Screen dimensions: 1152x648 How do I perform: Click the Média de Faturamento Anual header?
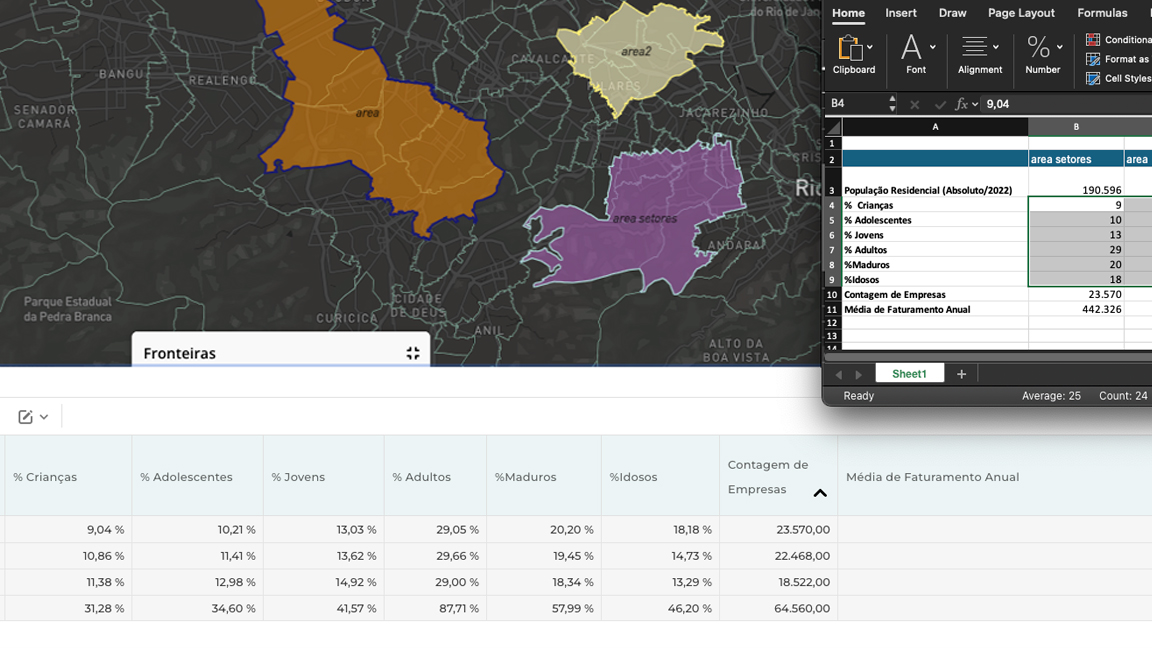pos(932,477)
